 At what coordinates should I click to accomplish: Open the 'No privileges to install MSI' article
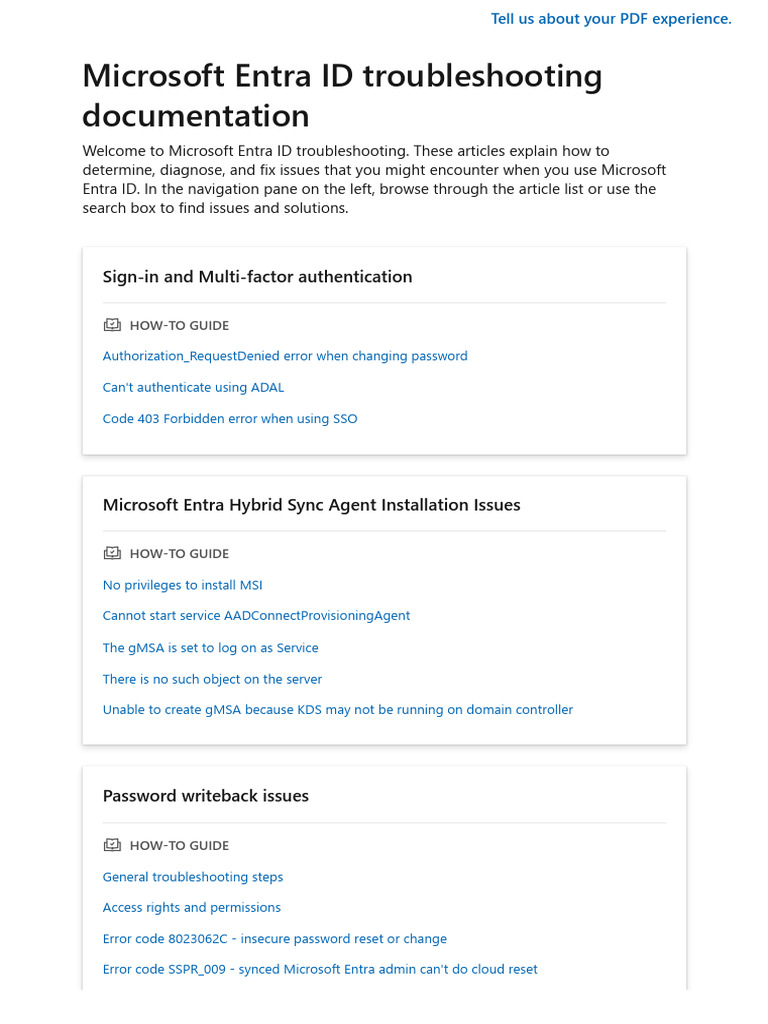point(182,585)
